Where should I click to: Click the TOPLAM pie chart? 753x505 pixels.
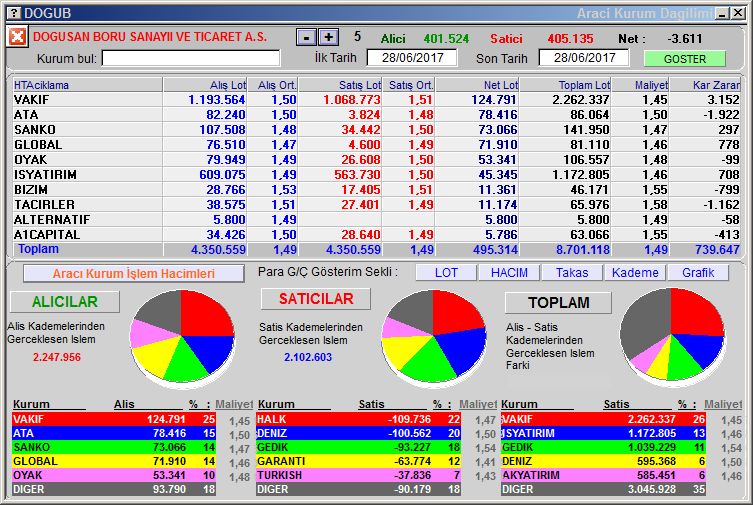[672, 336]
